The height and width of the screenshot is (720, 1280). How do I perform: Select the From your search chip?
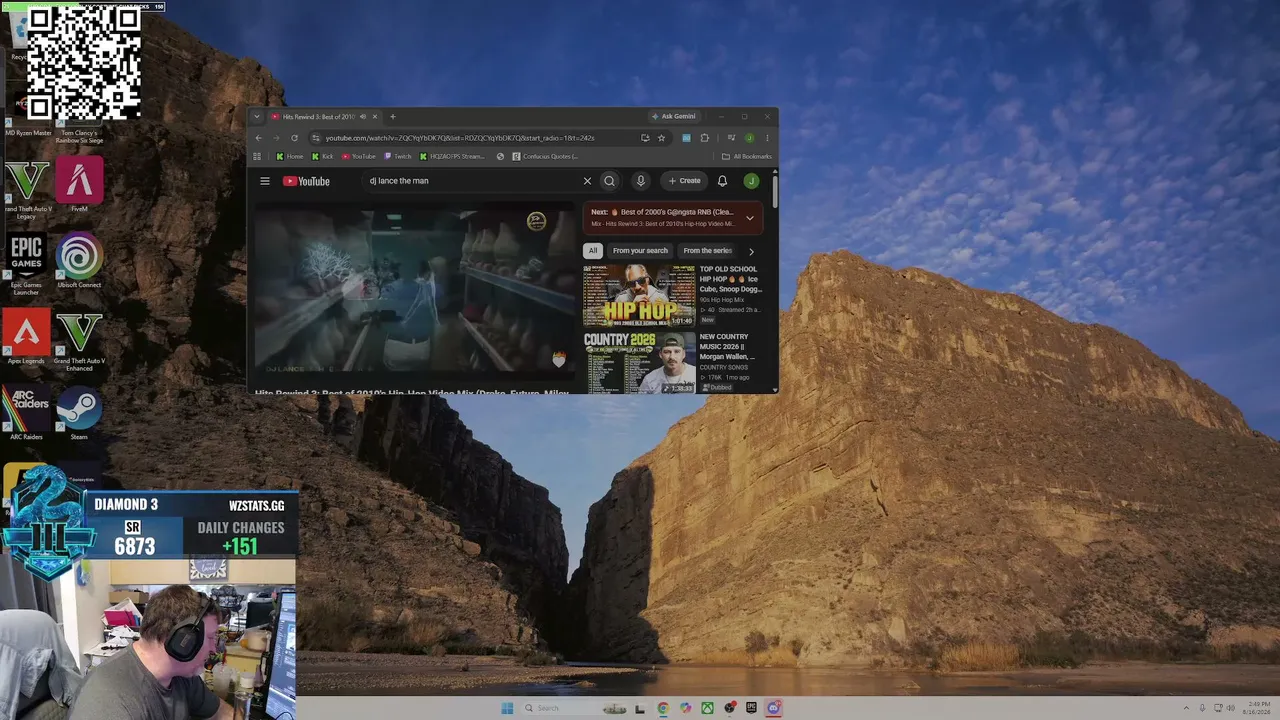pyautogui.click(x=640, y=251)
